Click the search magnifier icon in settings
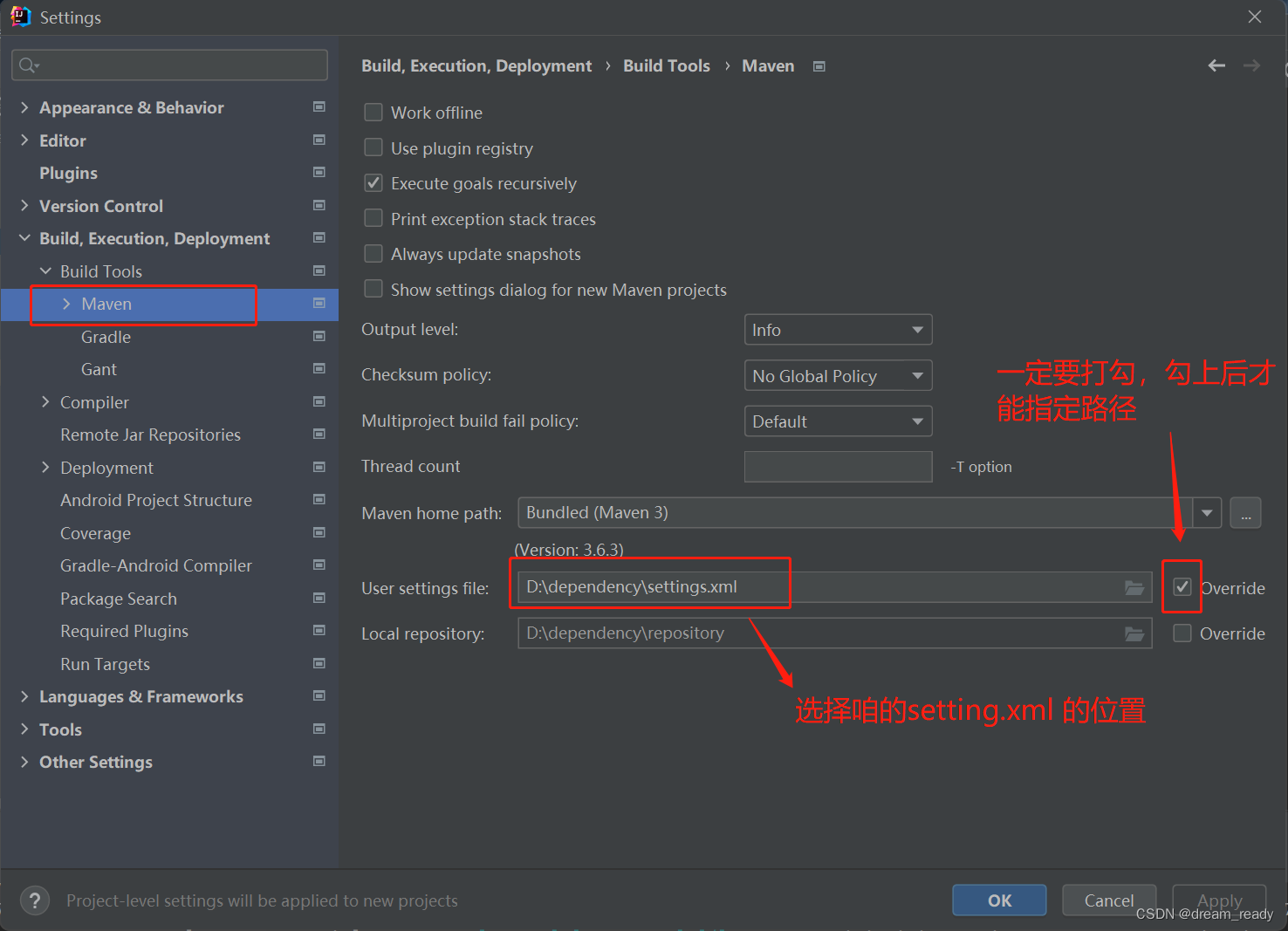The width and height of the screenshot is (1288, 931). (29, 65)
